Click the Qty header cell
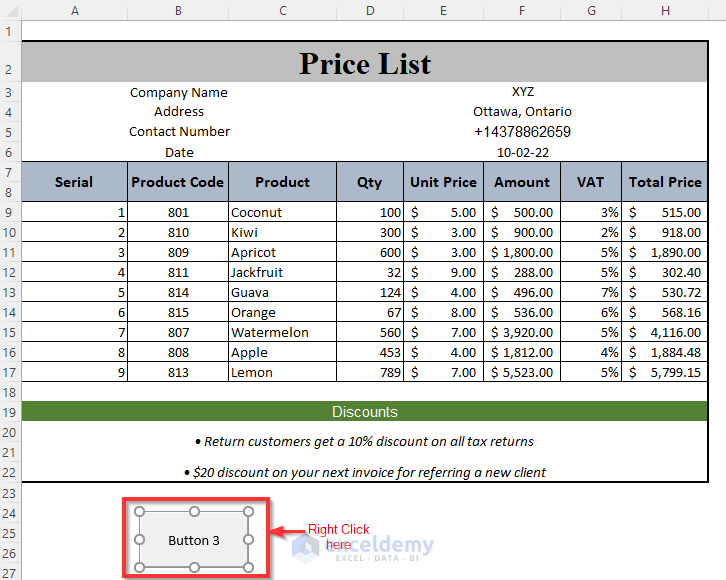The width and height of the screenshot is (726, 580). tap(370, 181)
